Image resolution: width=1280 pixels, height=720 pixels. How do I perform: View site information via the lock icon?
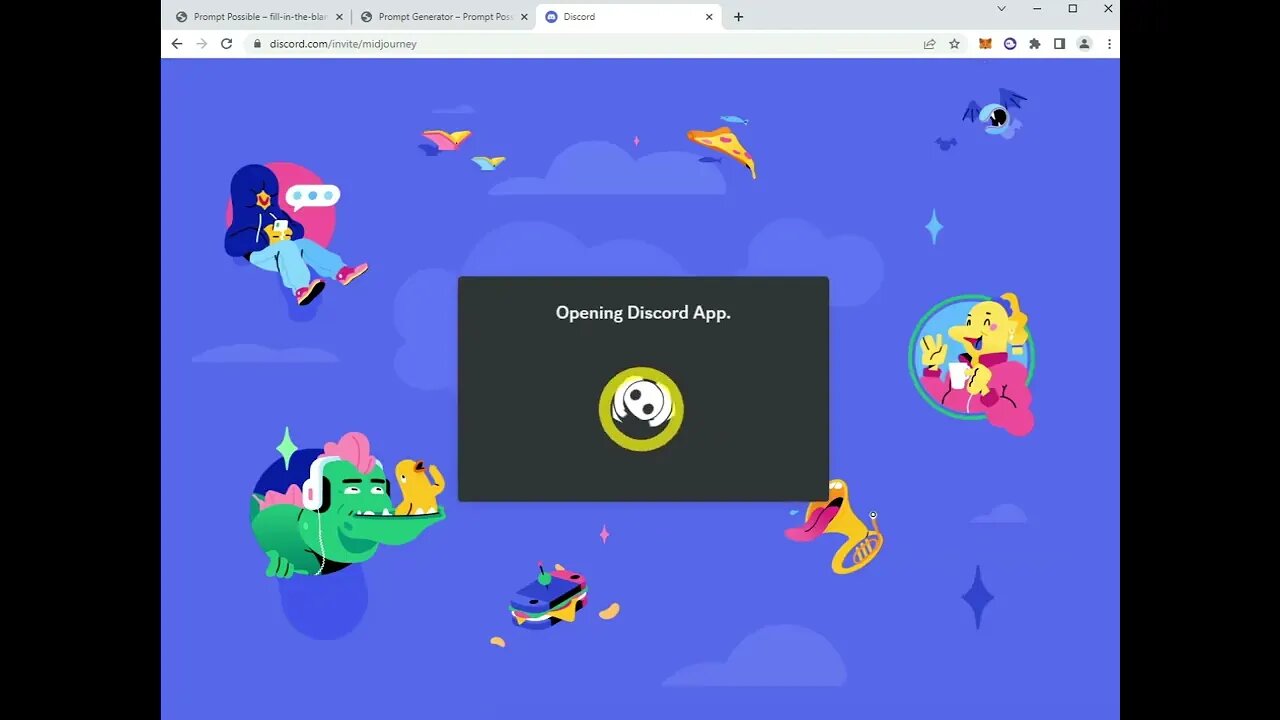click(x=257, y=44)
